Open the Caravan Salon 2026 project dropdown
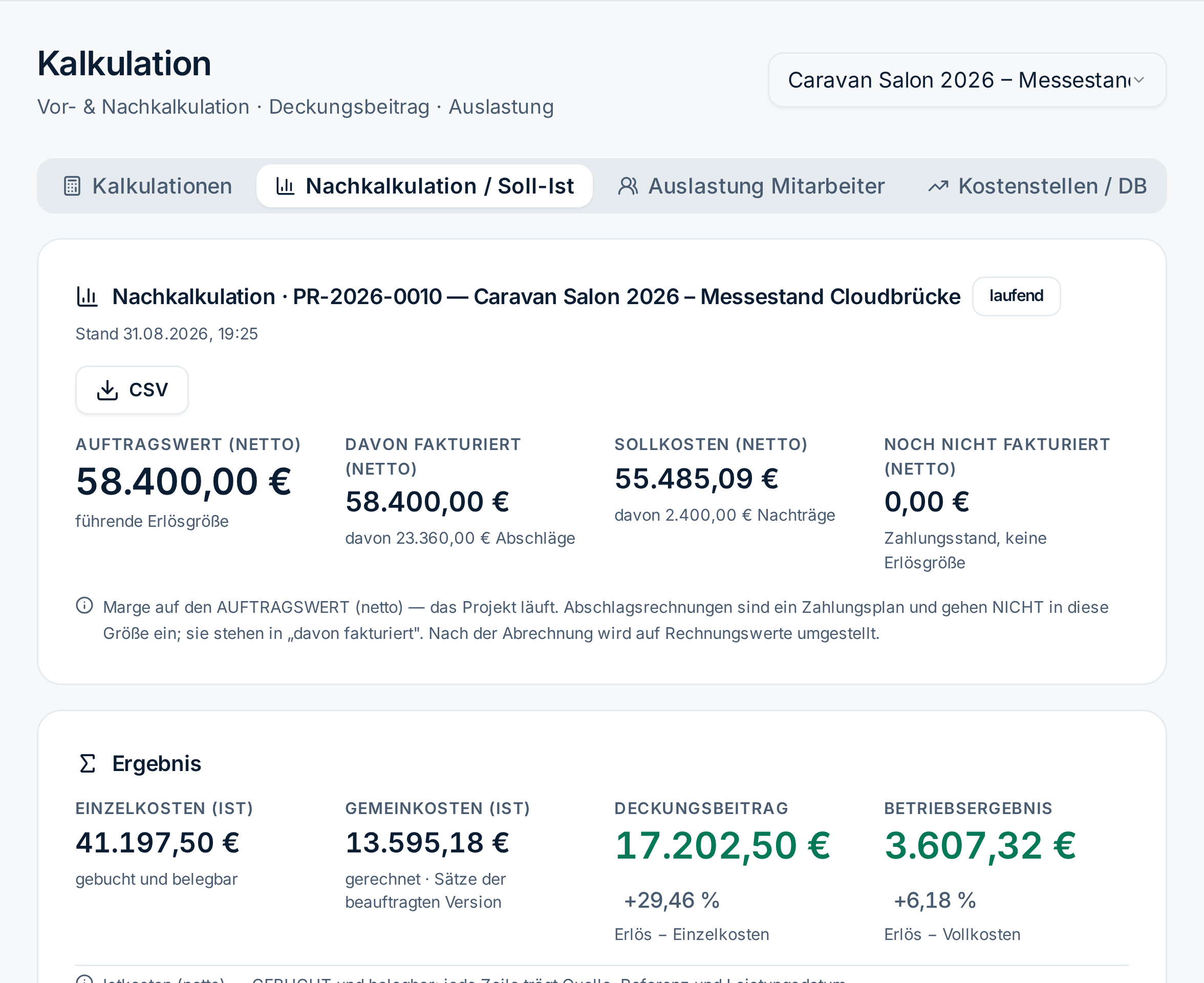Screen dimensions: 1204x983 point(967,80)
